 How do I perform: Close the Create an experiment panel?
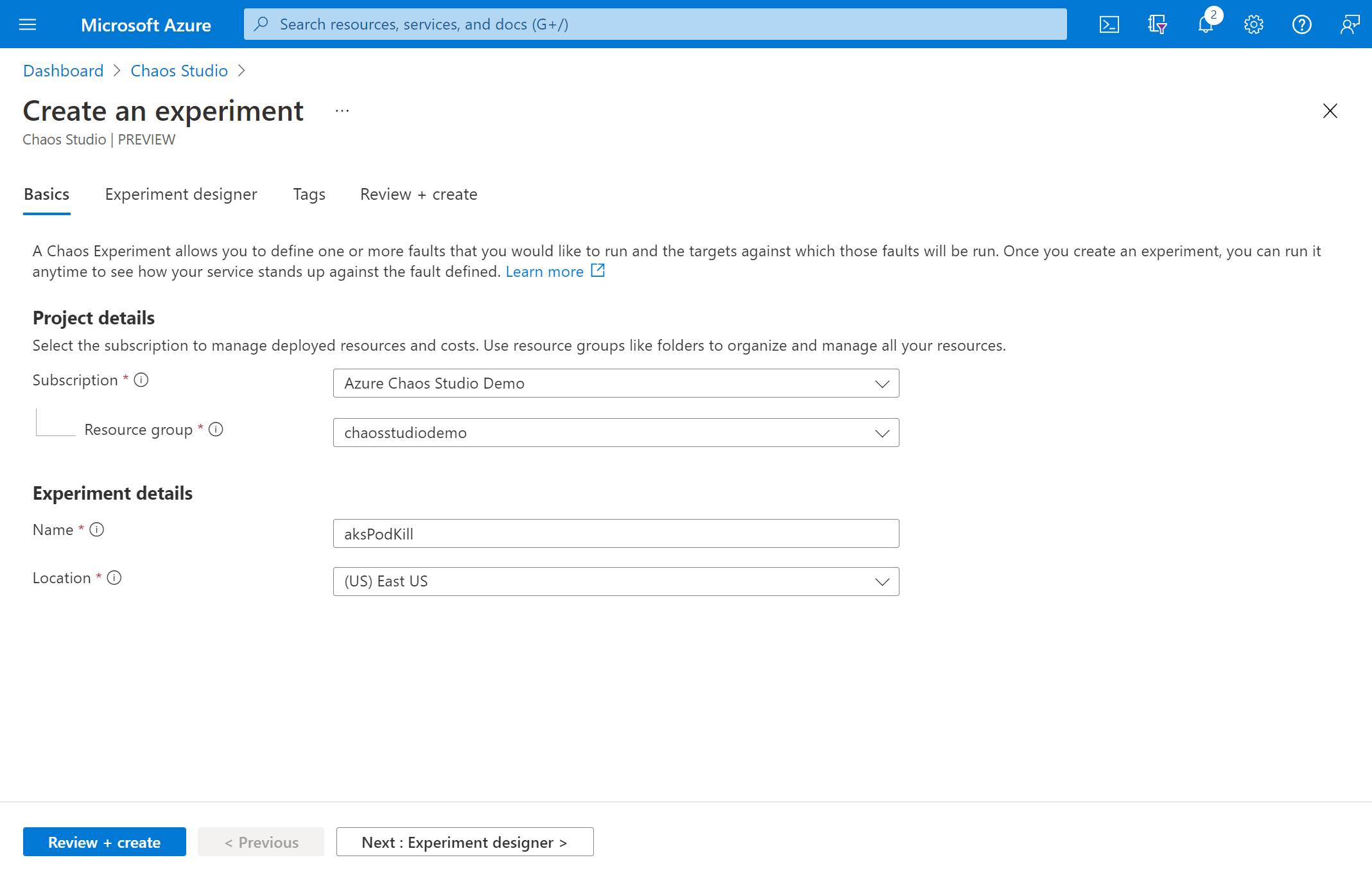pyautogui.click(x=1330, y=112)
